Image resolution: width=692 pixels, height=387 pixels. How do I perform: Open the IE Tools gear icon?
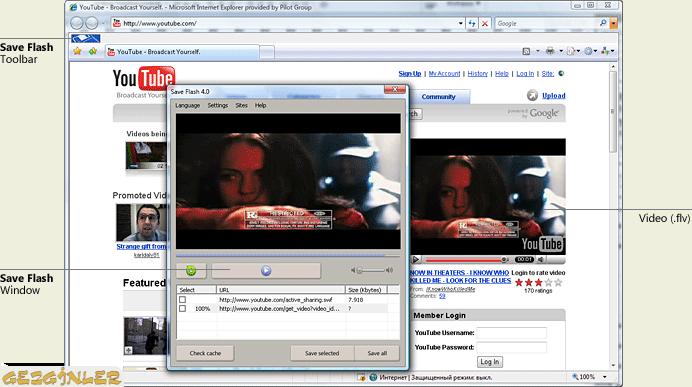(x=588, y=51)
